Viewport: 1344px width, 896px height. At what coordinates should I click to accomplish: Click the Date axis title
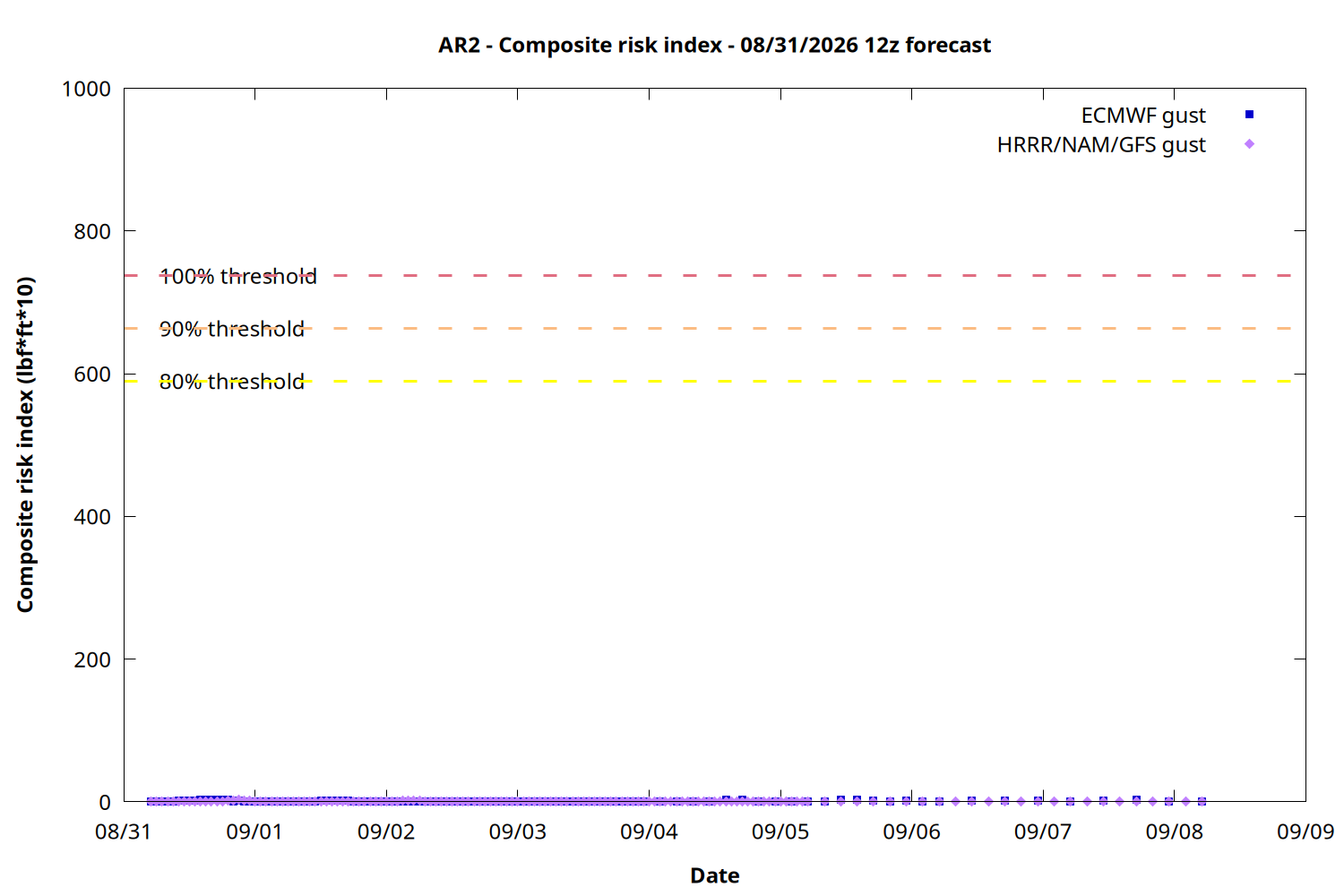[715, 875]
